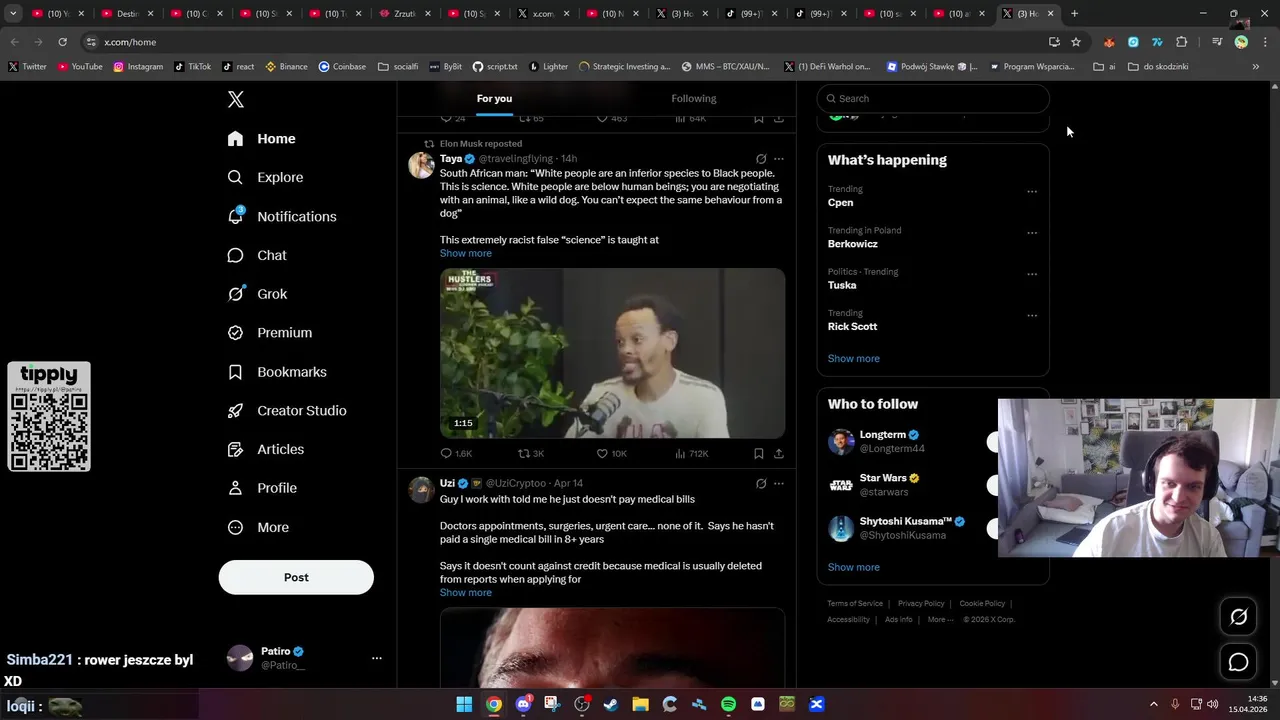Go to Premium in the sidebar

270,333
